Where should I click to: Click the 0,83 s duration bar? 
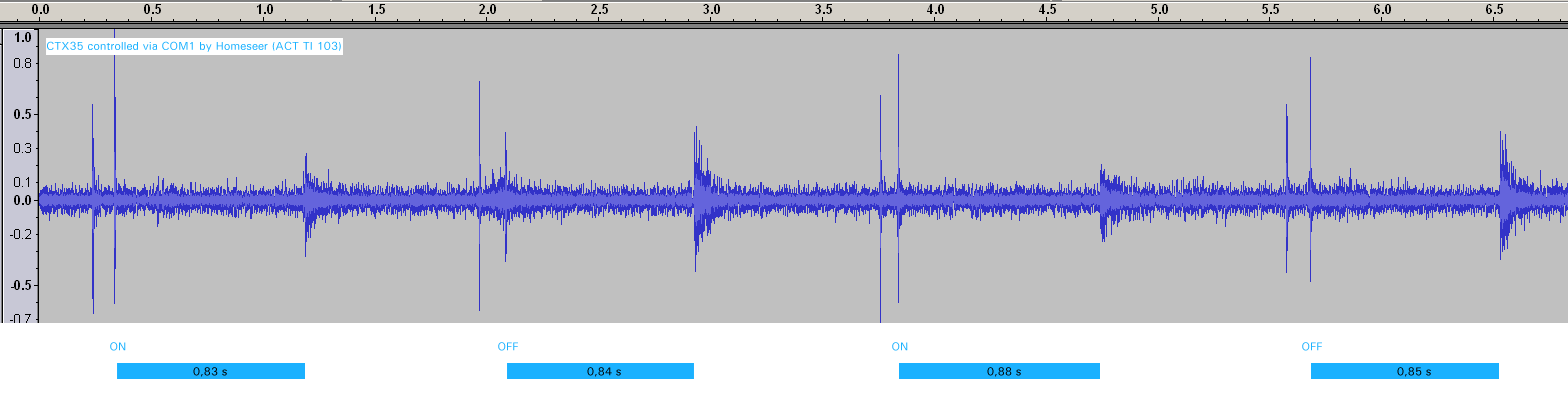pos(210,371)
